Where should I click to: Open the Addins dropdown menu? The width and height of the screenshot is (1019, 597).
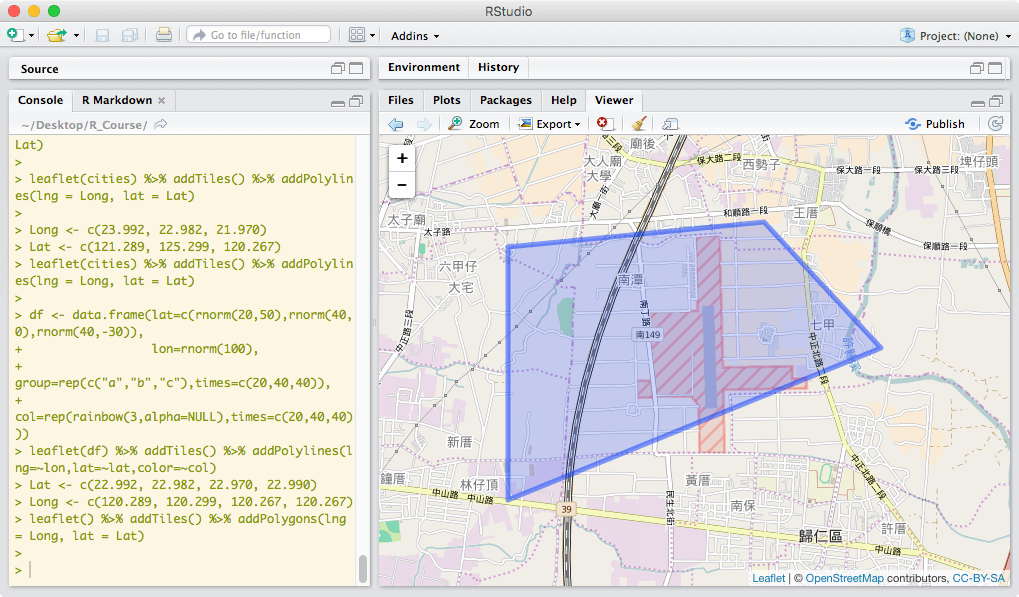pyautogui.click(x=415, y=36)
